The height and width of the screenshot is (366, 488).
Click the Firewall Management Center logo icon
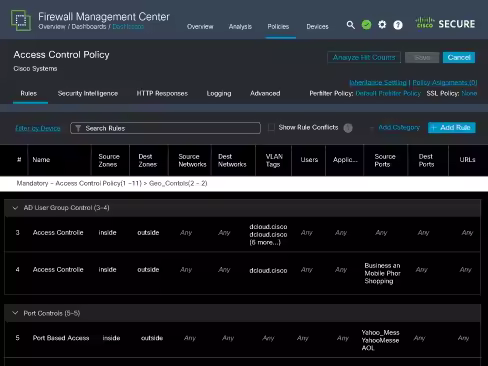(21, 20)
